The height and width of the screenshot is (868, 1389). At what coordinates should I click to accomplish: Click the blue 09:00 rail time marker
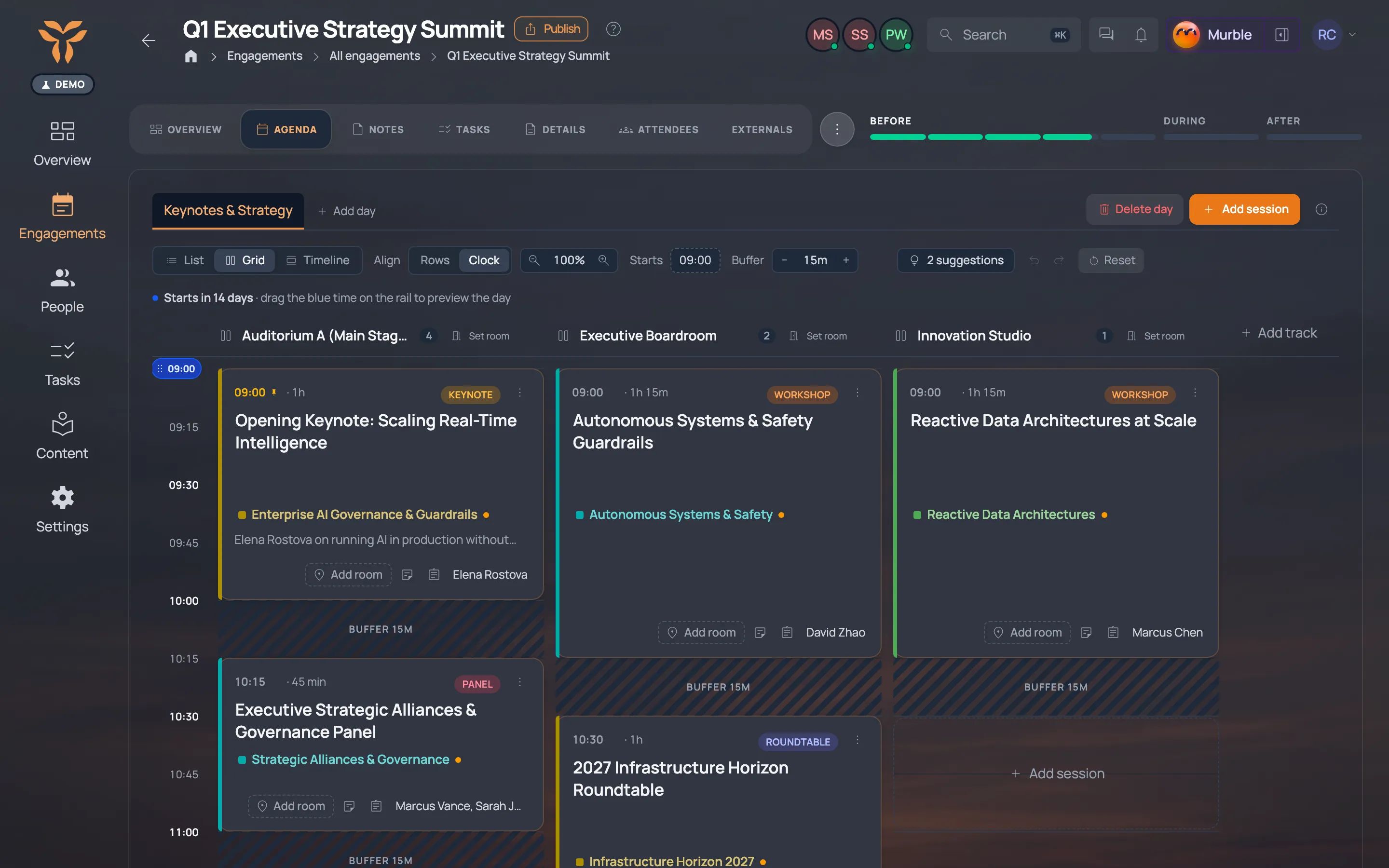coord(177,368)
